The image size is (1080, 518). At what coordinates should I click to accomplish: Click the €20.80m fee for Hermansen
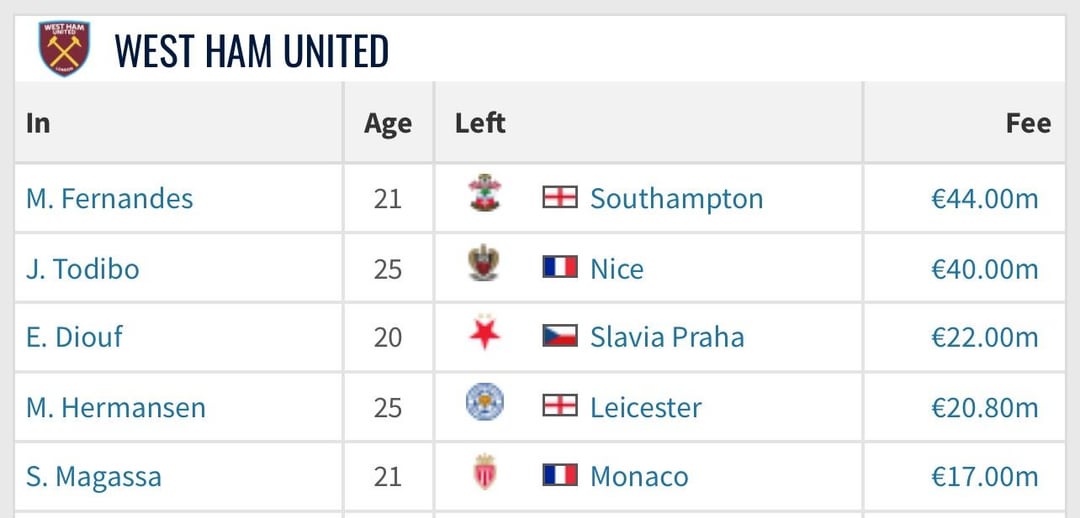point(984,407)
